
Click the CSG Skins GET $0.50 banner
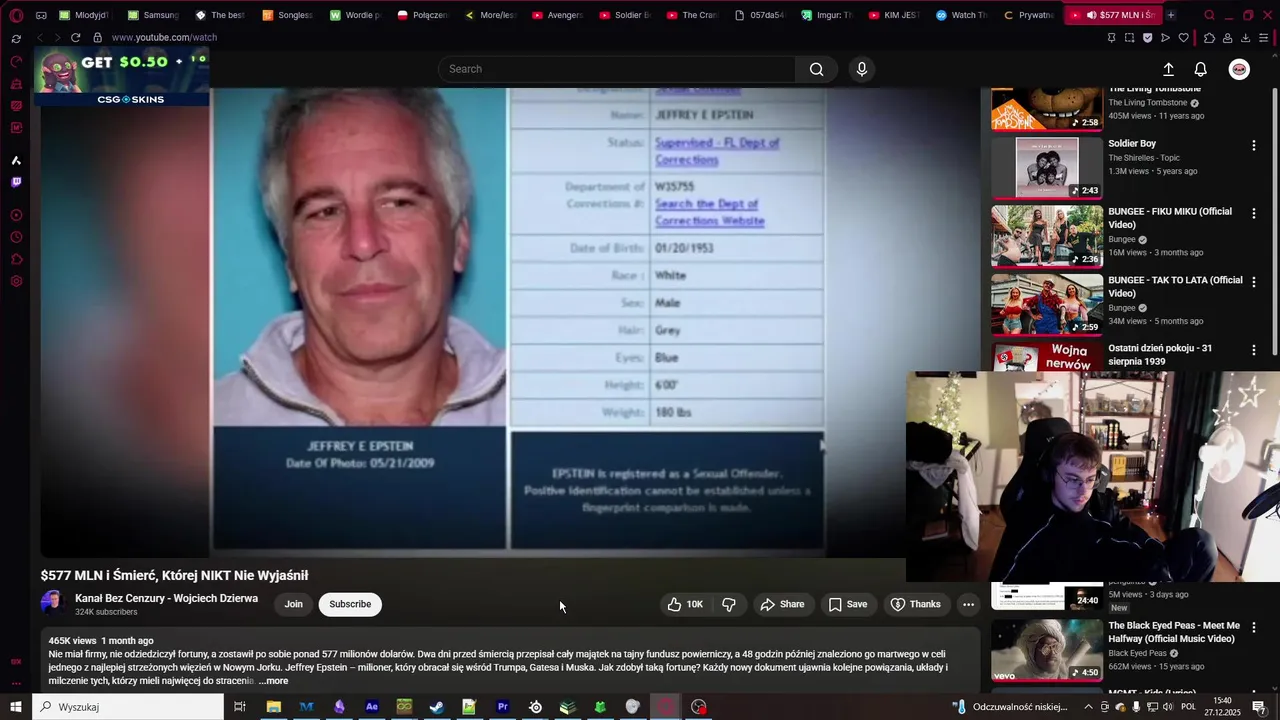[x=123, y=77]
